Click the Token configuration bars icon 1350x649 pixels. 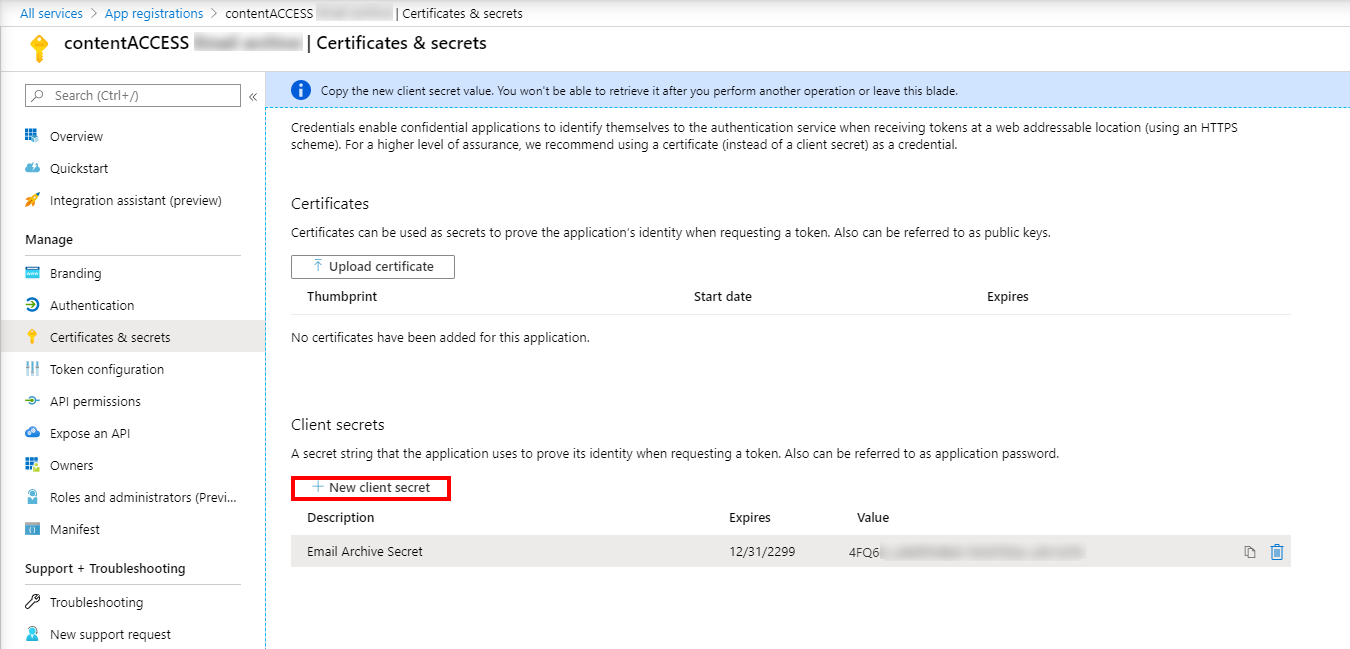click(32, 369)
